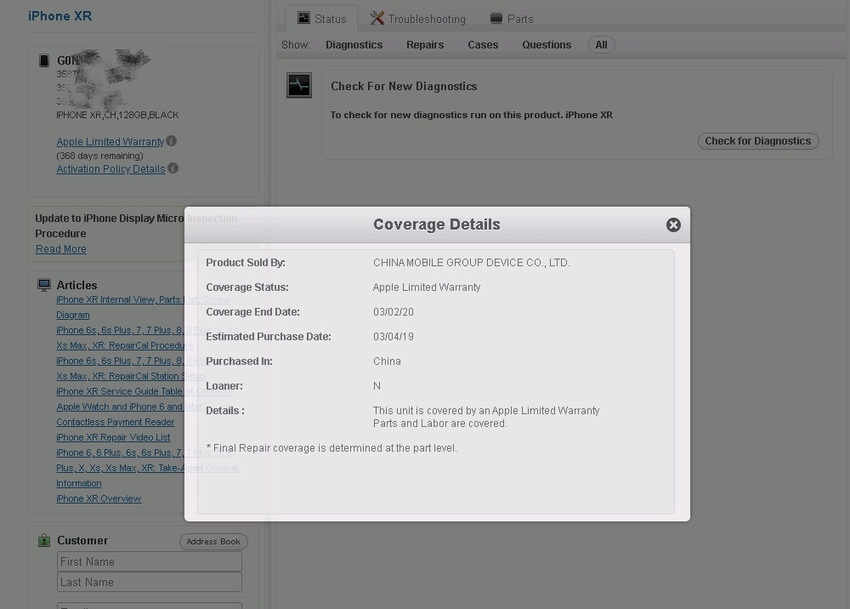Click the Parts chip icon
This screenshot has width=850, height=609.
coord(495,18)
